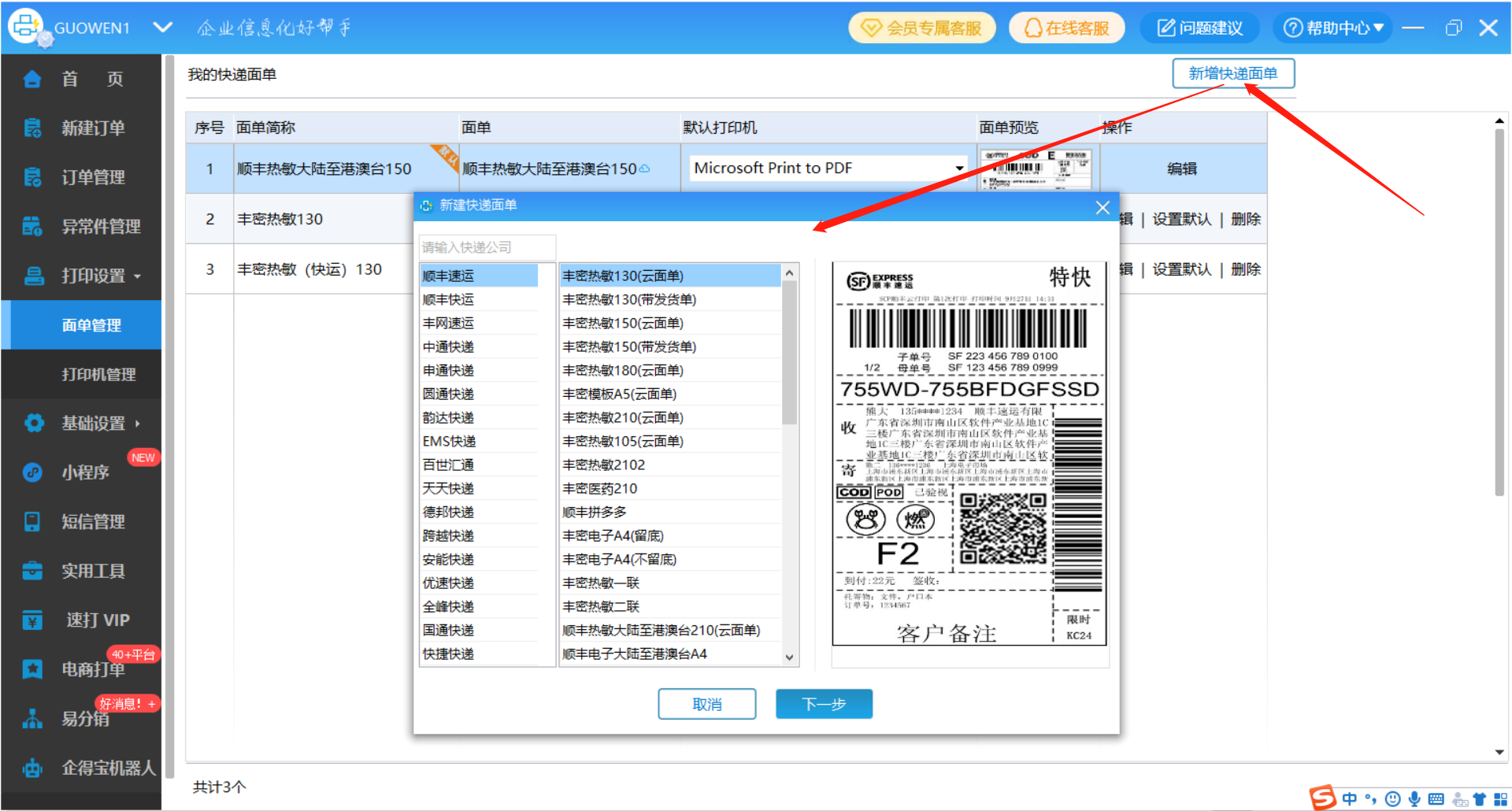Select 丰密模板A5(云面单) template
Viewport: 1512px width, 811px height.
pyautogui.click(x=670, y=394)
